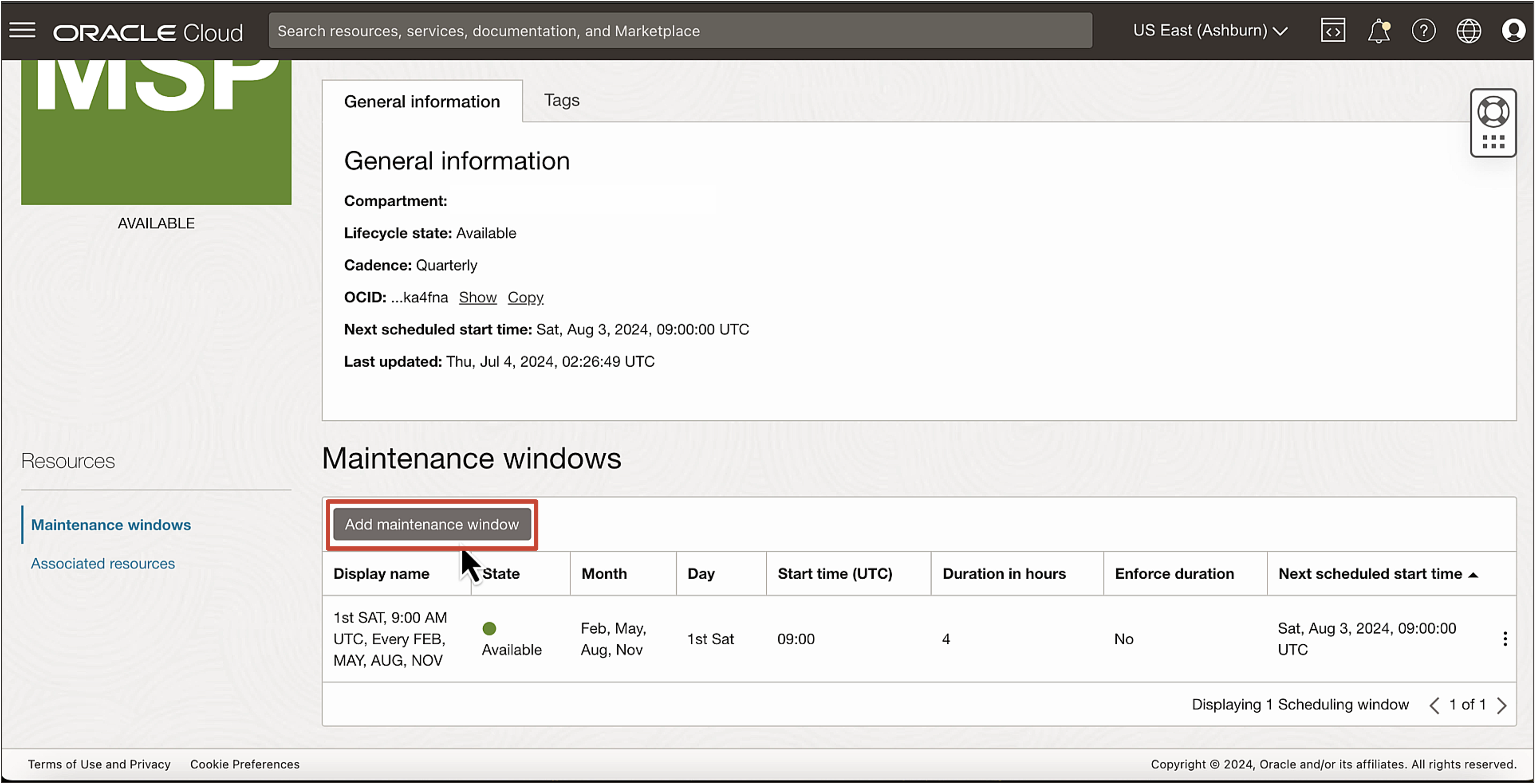Switch to the Tags tab
Screen dimensions: 1535x784
click(x=561, y=100)
